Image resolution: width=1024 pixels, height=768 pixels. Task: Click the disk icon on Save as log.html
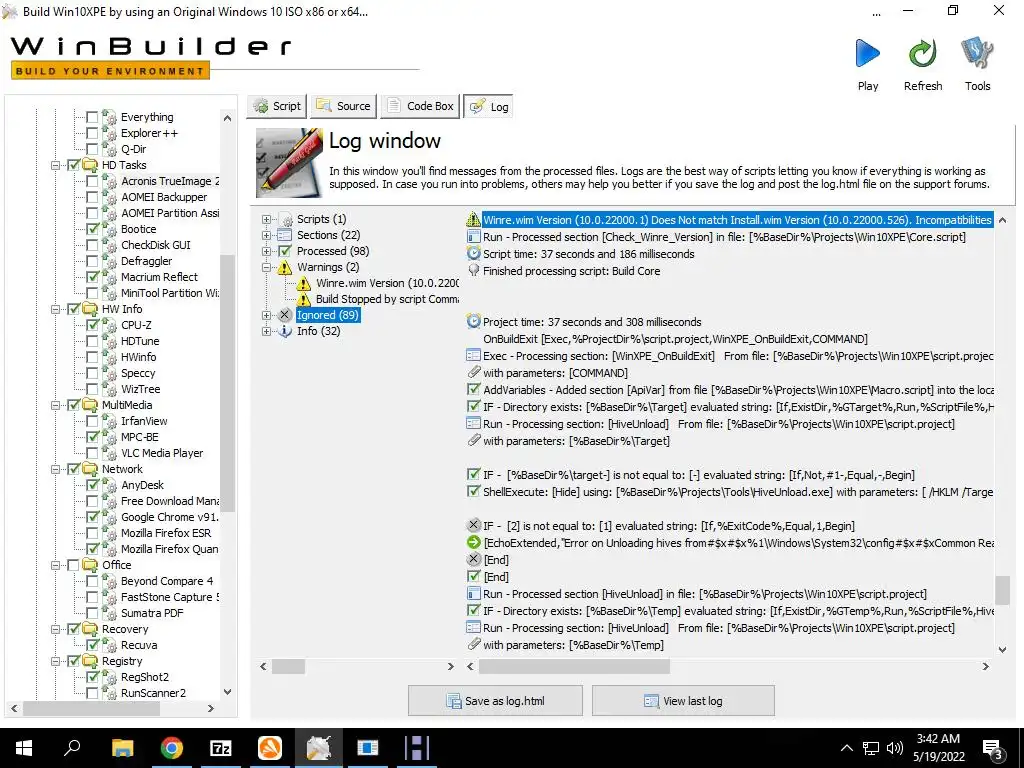click(x=453, y=701)
